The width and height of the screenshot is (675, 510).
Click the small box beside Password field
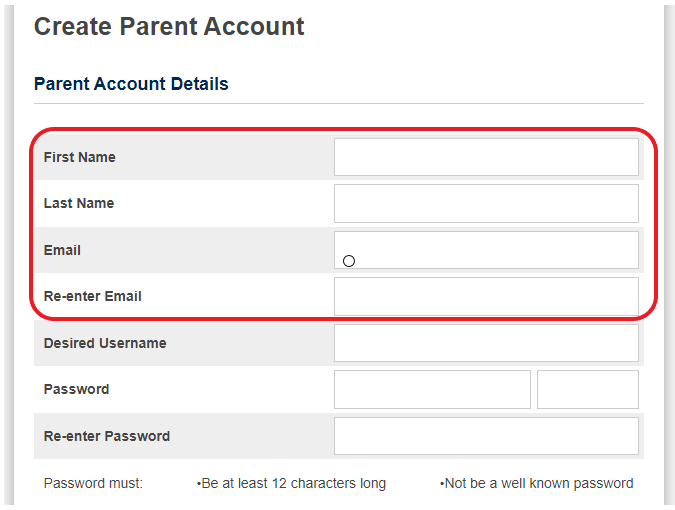(x=588, y=389)
